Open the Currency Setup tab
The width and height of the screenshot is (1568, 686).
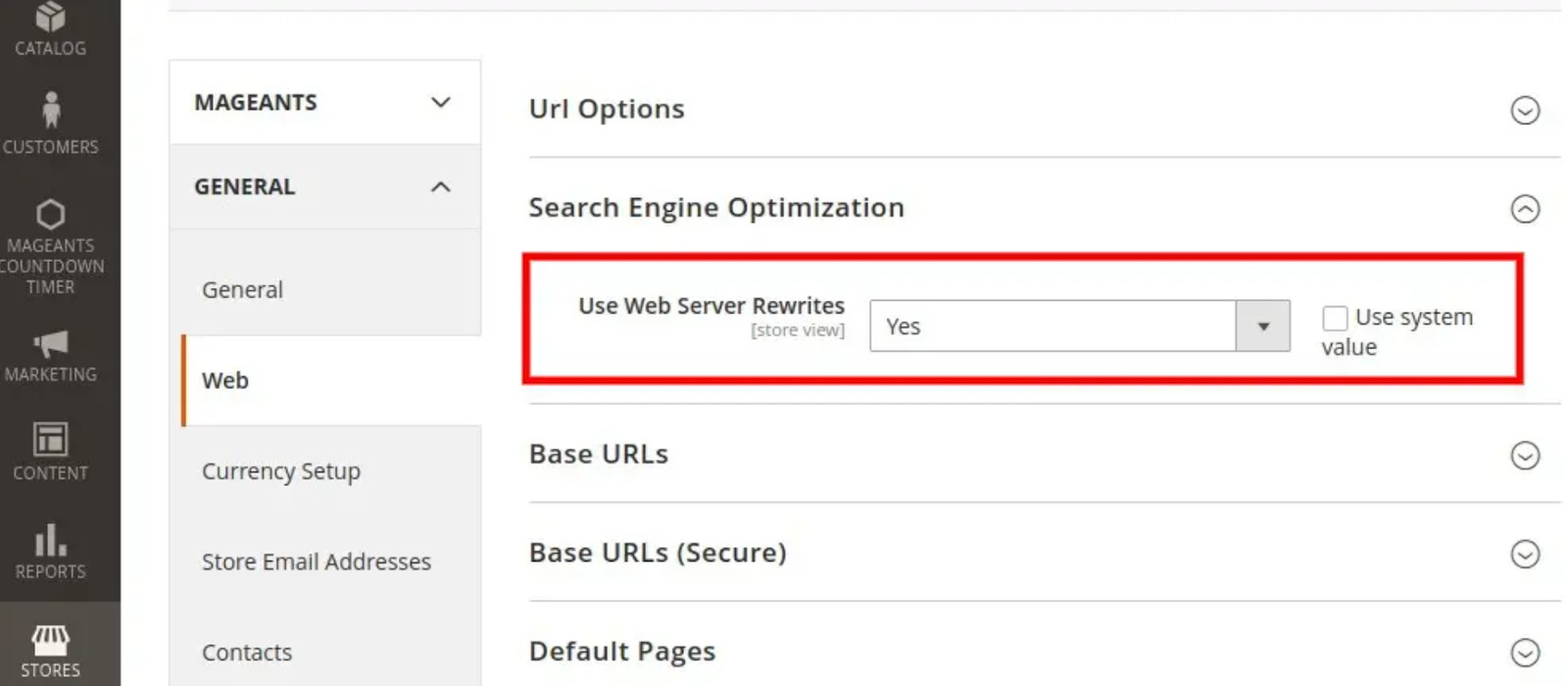point(281,471)
